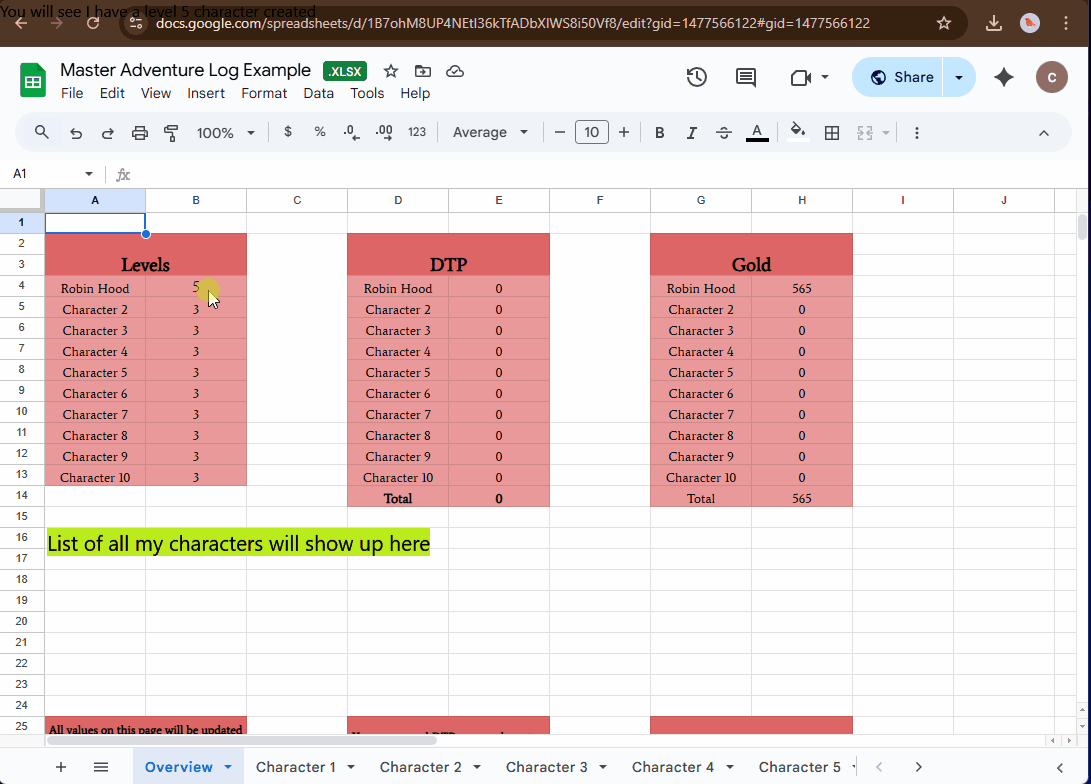Click the meeting camera icon
The height and width of the screenshot is (784, 1091).
pos(801,77)
